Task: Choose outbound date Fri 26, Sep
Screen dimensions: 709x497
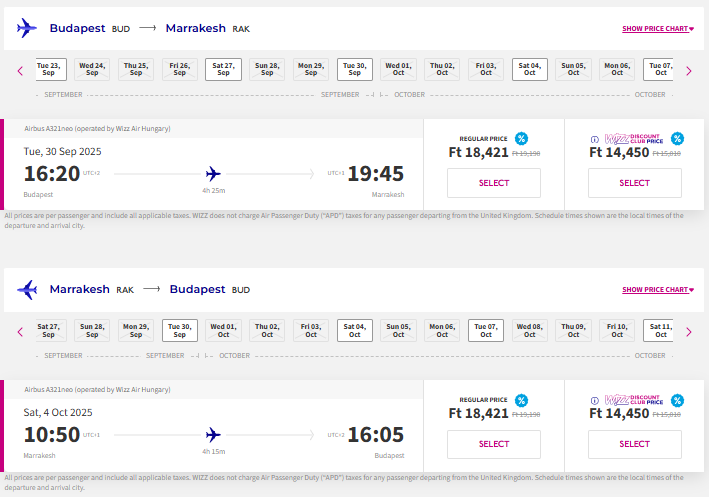Action: (x=180, y=69)
